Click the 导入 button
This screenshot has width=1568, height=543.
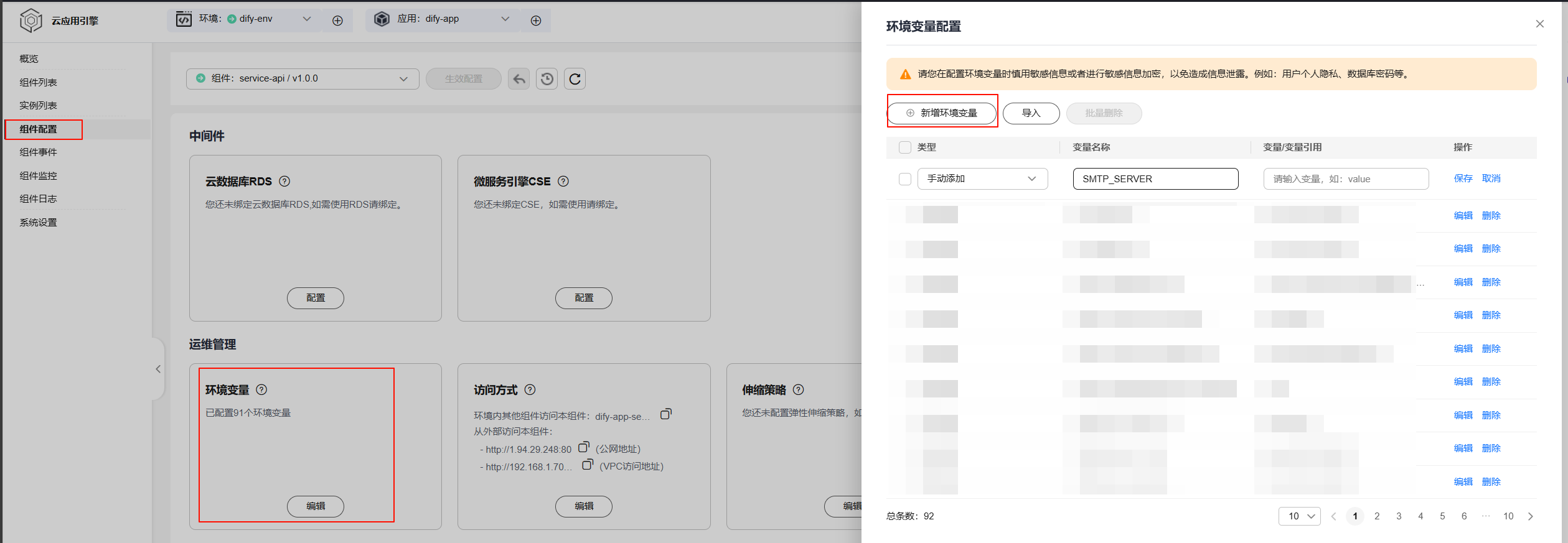pos(1031,113)
